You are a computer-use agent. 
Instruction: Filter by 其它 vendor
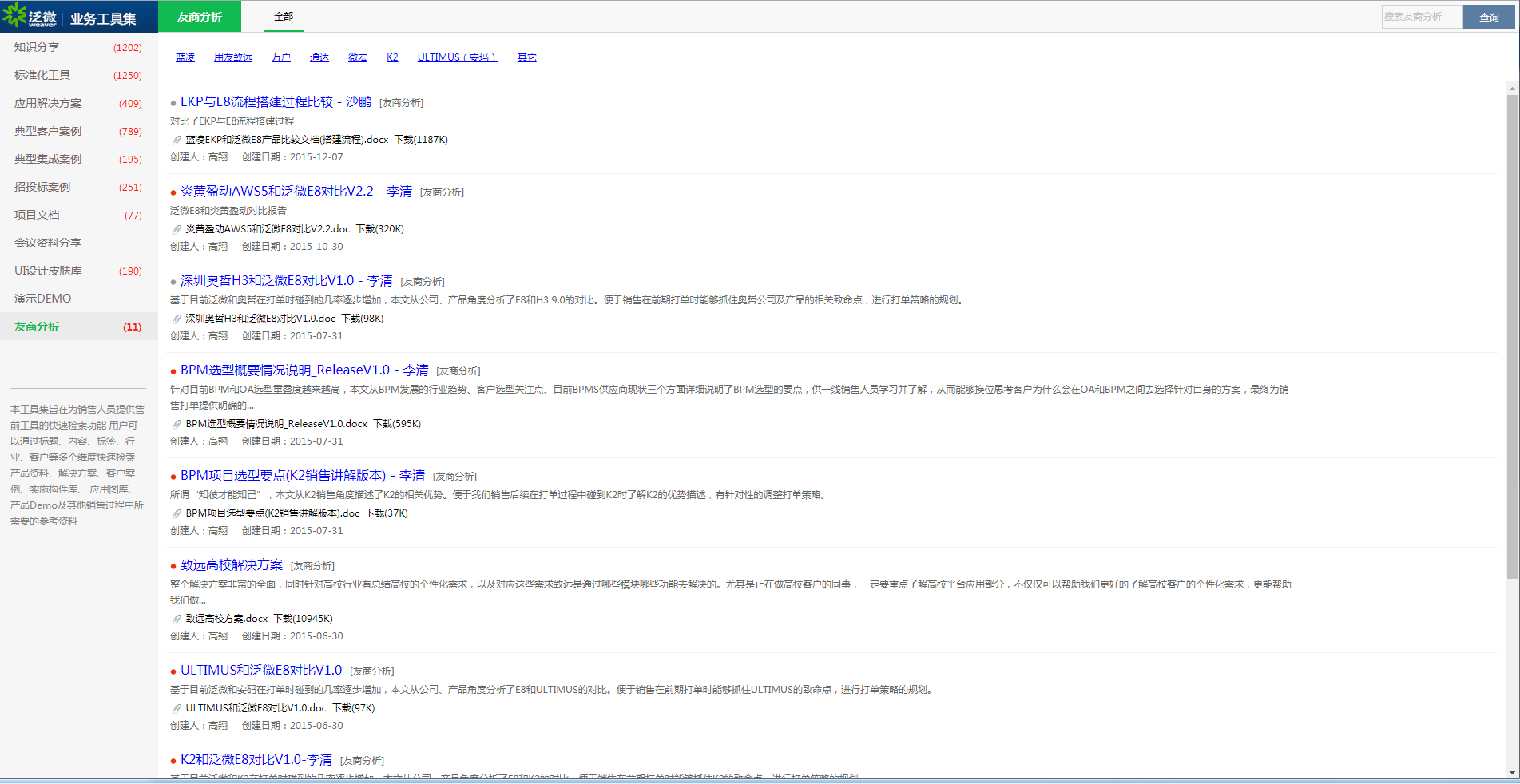click(x=527, y=57)
